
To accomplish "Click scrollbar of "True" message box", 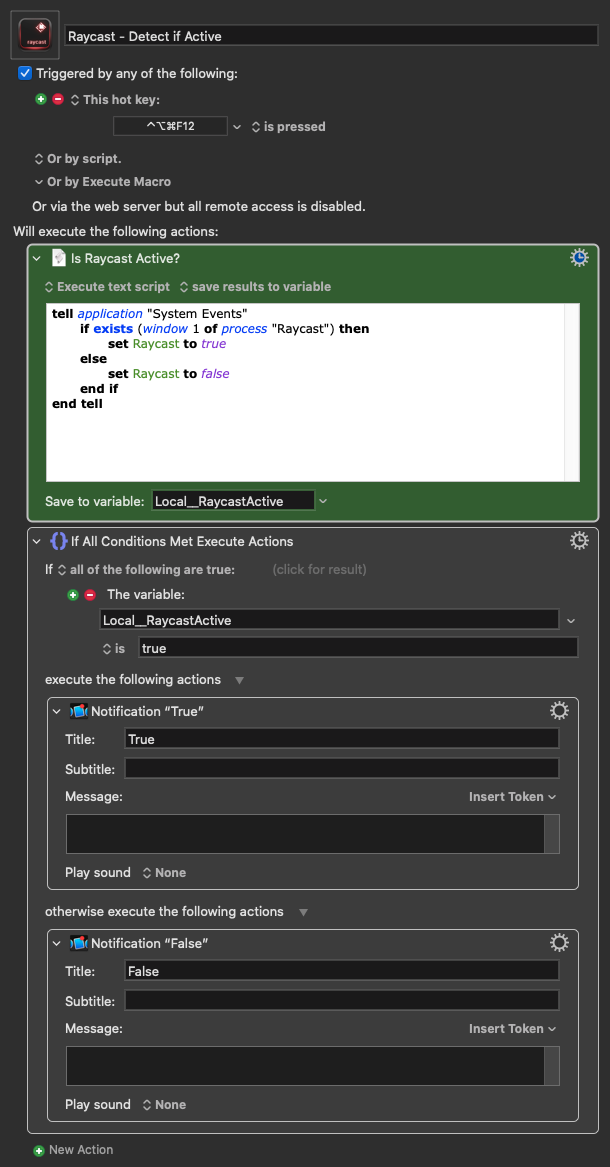I will [x=552, y=834].
